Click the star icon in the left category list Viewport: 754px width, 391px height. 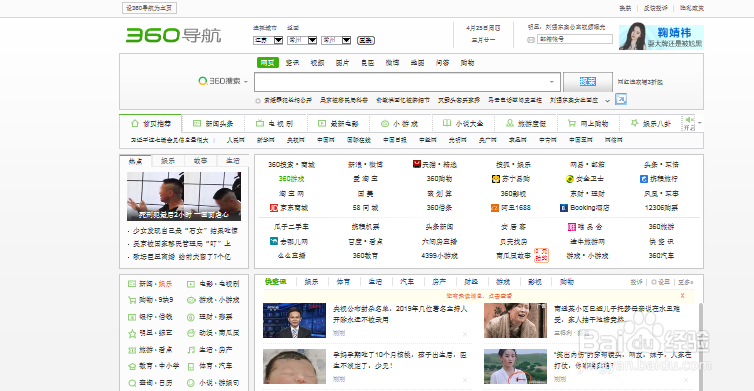[x=132, y=333]
